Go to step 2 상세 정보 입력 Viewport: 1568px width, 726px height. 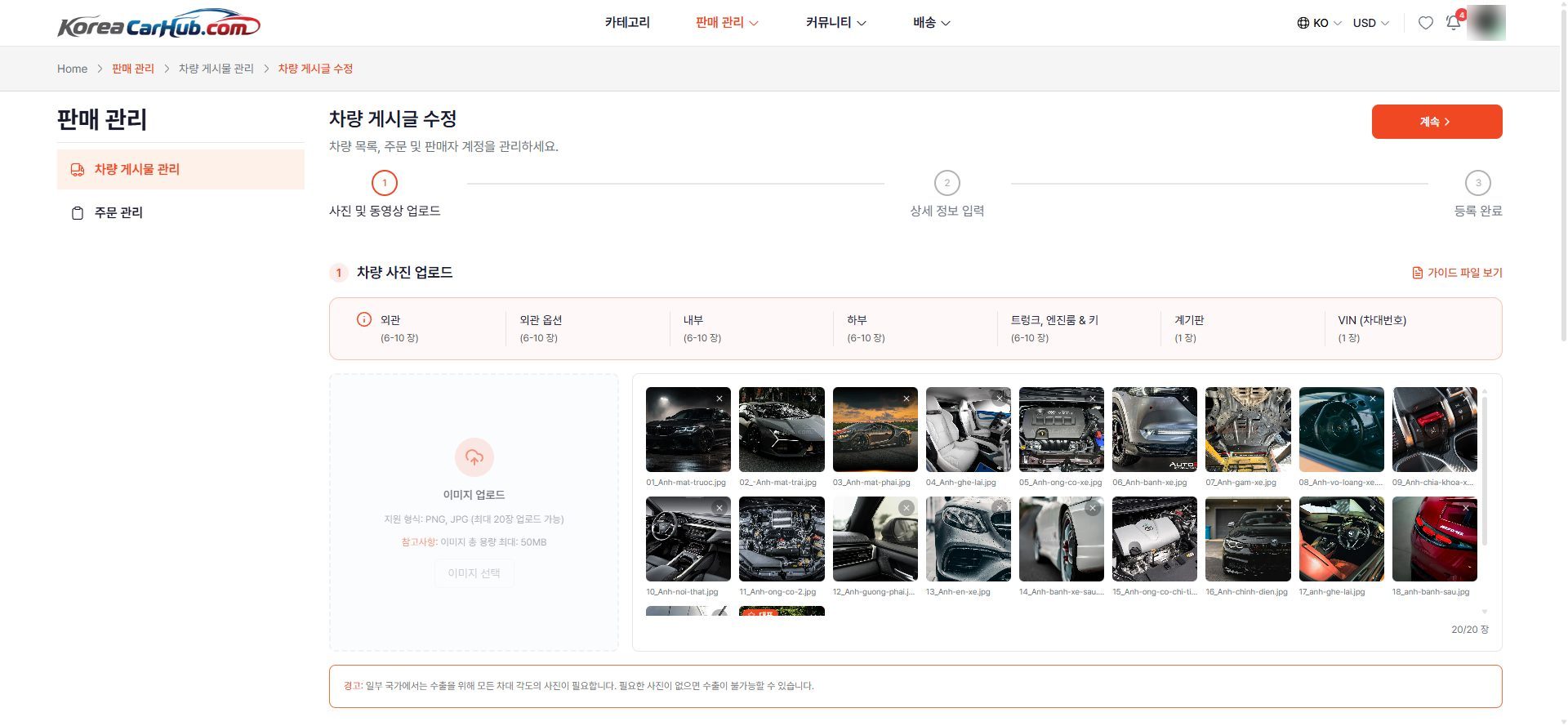point(947,194)
